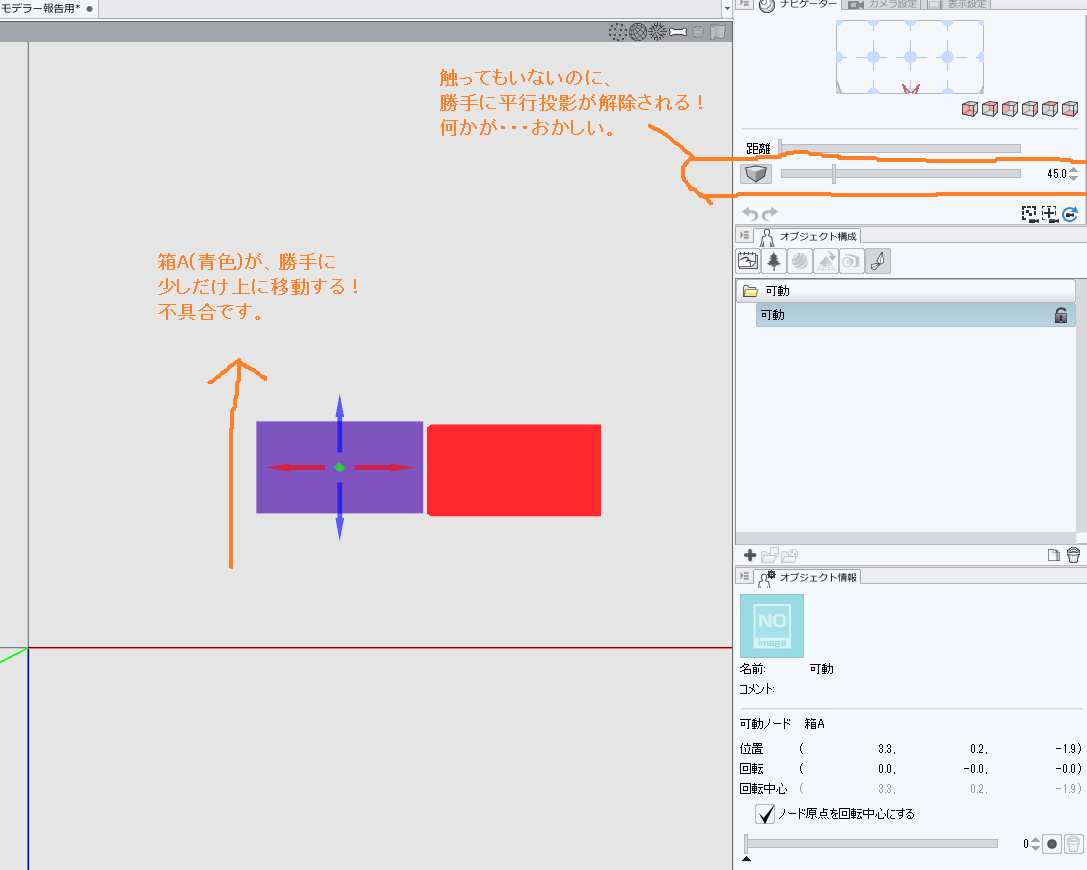1087x870 pixels.
Task: Switch to the ナビゲーター tab
Action: [797, 4]
